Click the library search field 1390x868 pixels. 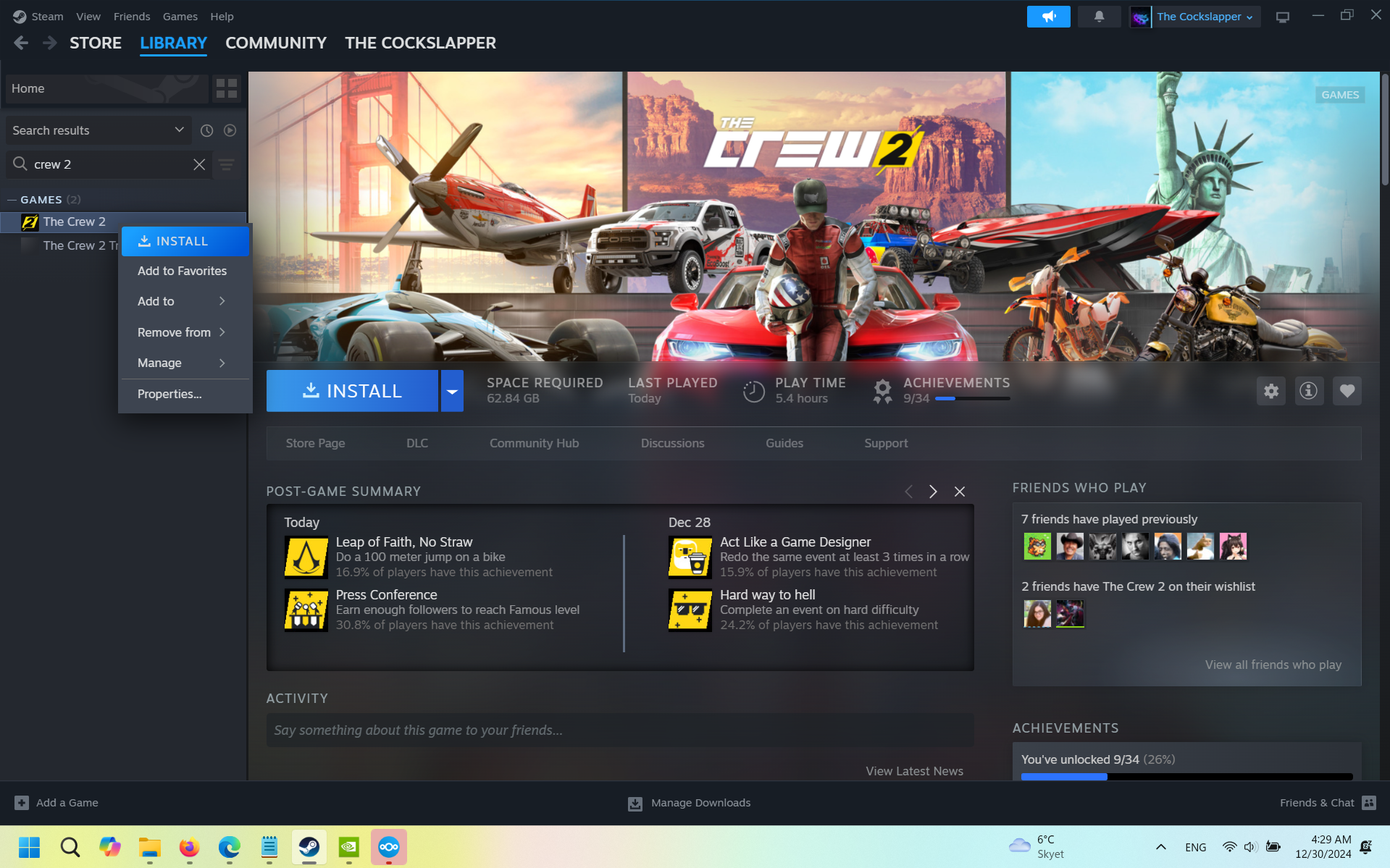click(x=109, y=164)
